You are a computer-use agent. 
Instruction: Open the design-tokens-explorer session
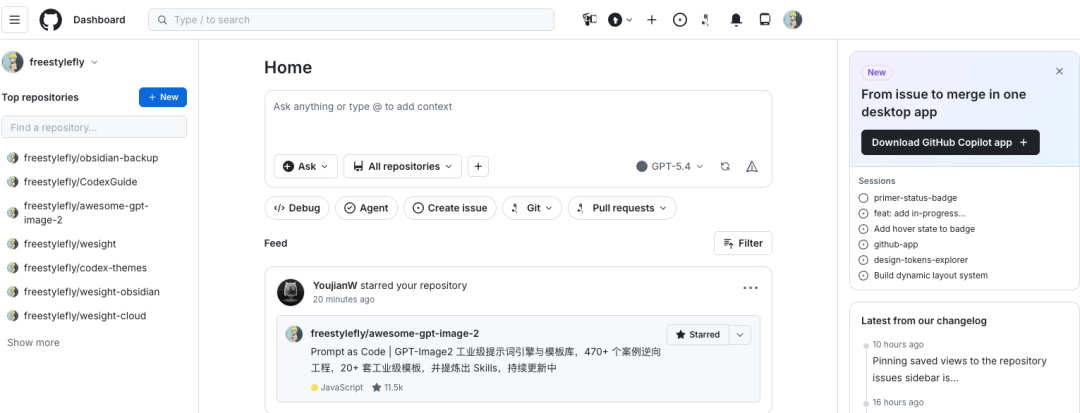point(921,260)
